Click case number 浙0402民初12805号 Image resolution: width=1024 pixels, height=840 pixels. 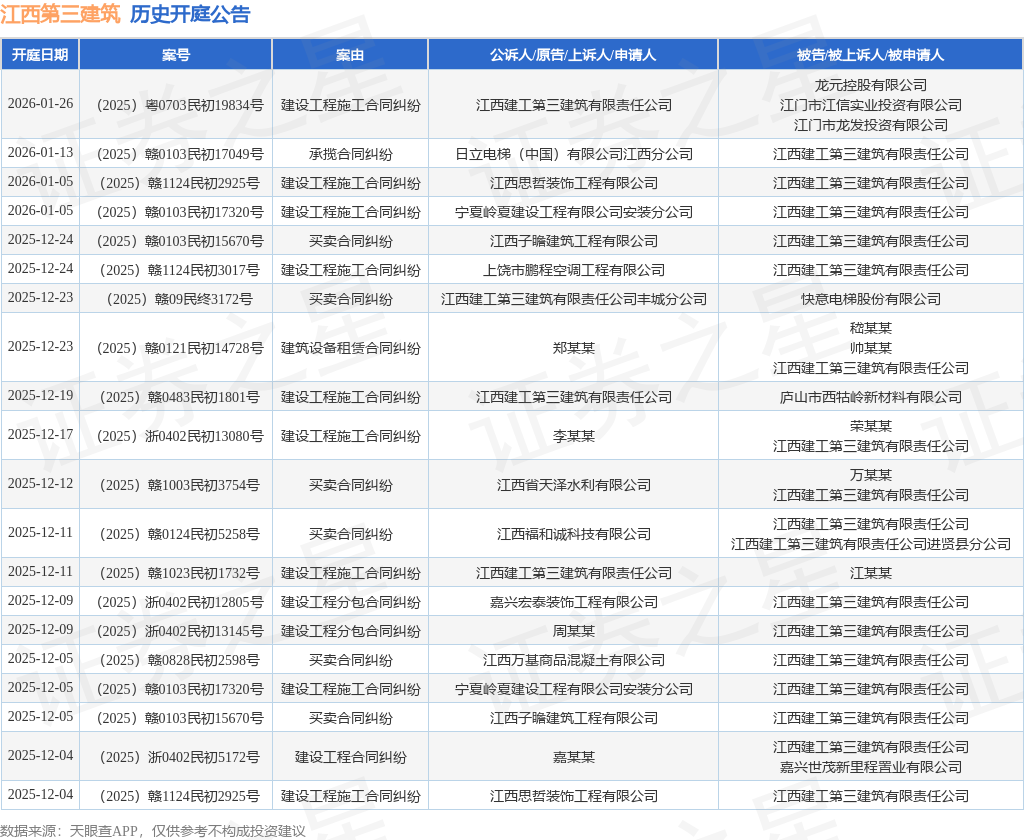[180, 602]
